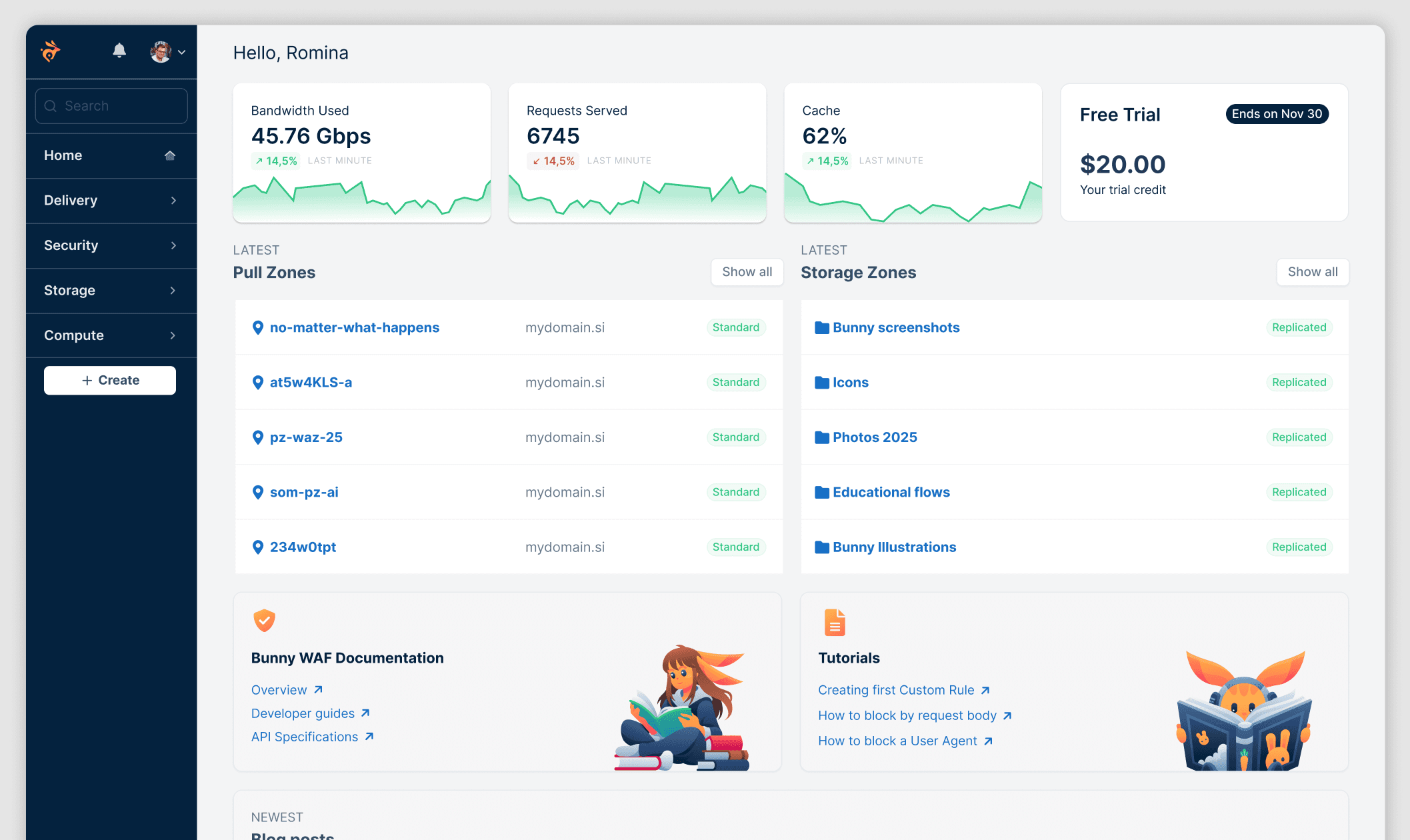Click folder icon beside Photos 2025
The width and height of the screenshot is (1410, 840).
pyautogui.click(x=821, y=437)
